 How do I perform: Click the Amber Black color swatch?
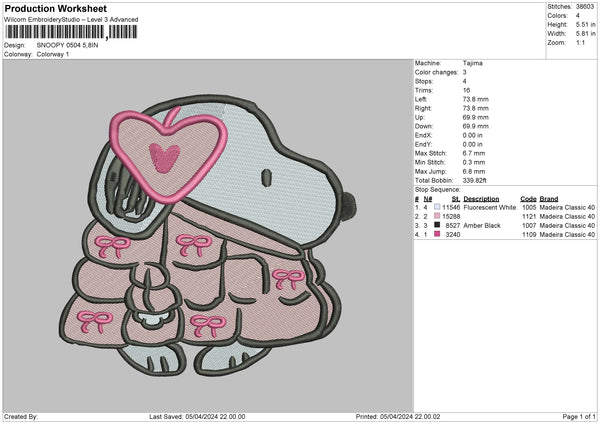point(437,225)
